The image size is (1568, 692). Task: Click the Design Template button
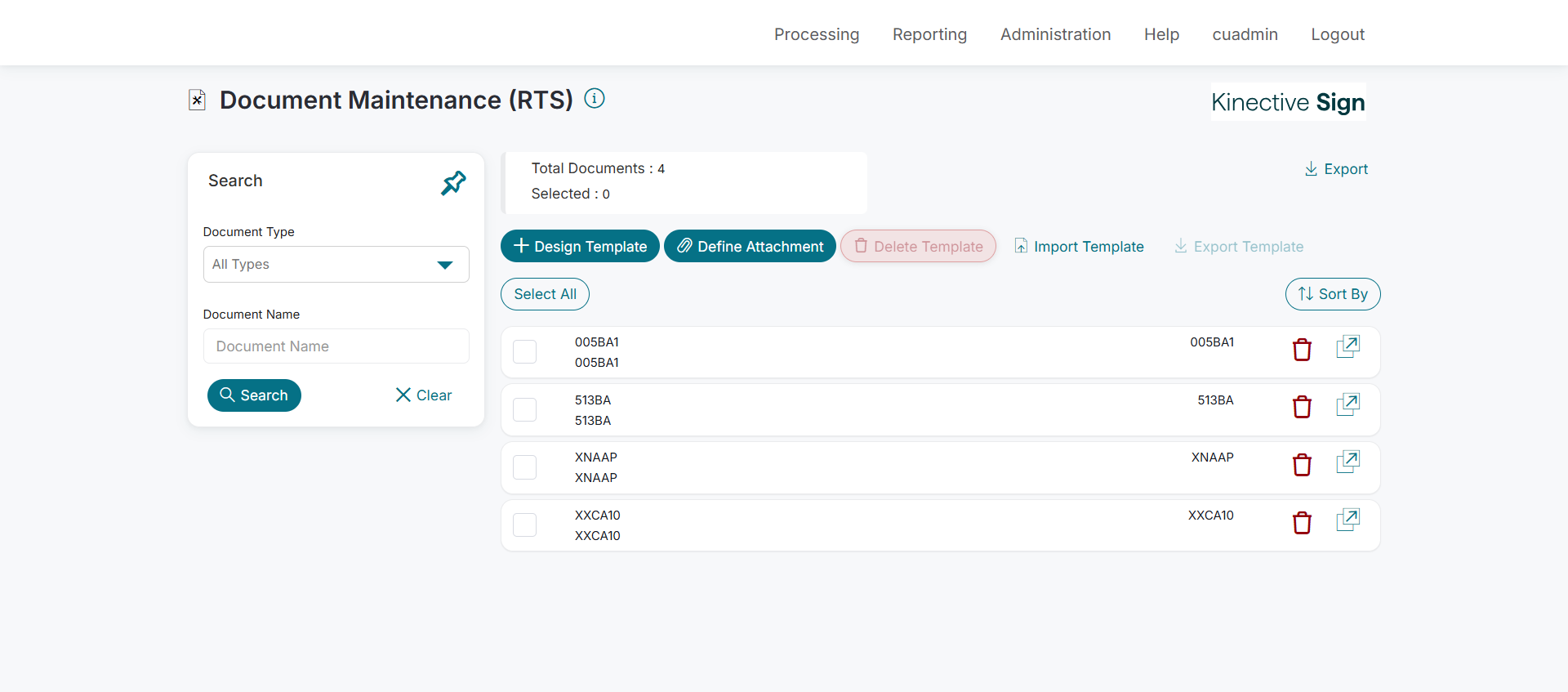(x=580, y=246)
